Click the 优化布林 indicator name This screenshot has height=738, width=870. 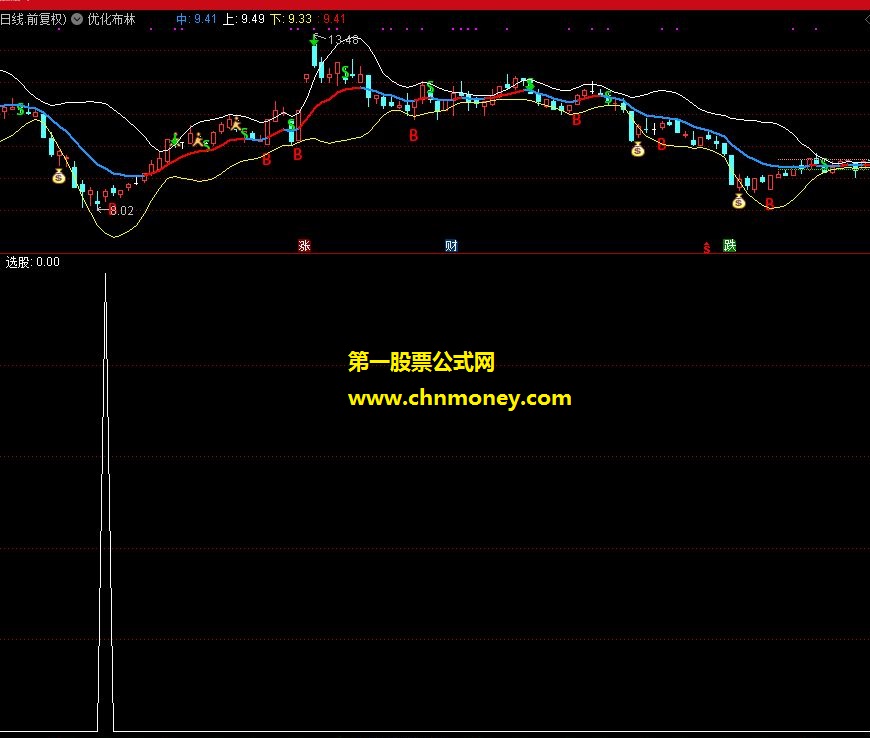(x=112, y=19)
